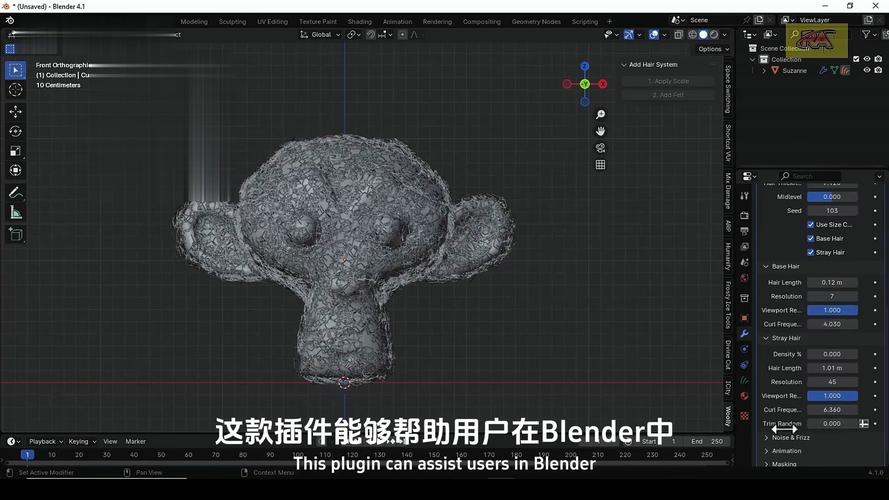This screenshot has height=500, width=889.
Task: Activate the Rotate tool
Action: (x=15, y=132)
